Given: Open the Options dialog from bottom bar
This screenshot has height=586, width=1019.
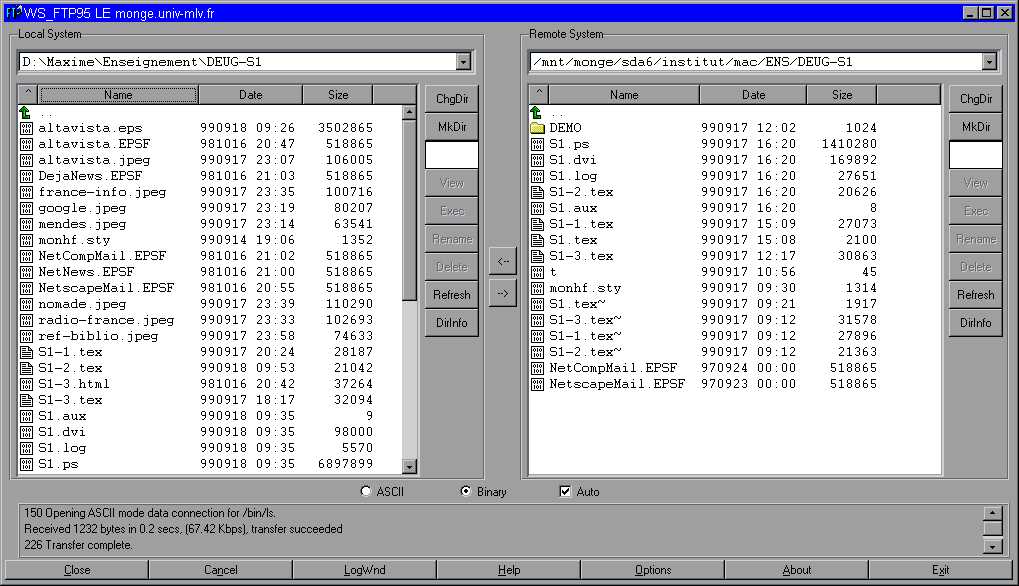Looking at the screenshot, I should click(653, 570).
